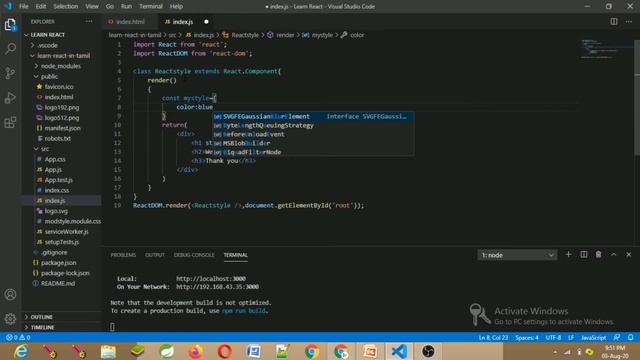
Task: Kill the terminal with trash icon
Action: 598,254
